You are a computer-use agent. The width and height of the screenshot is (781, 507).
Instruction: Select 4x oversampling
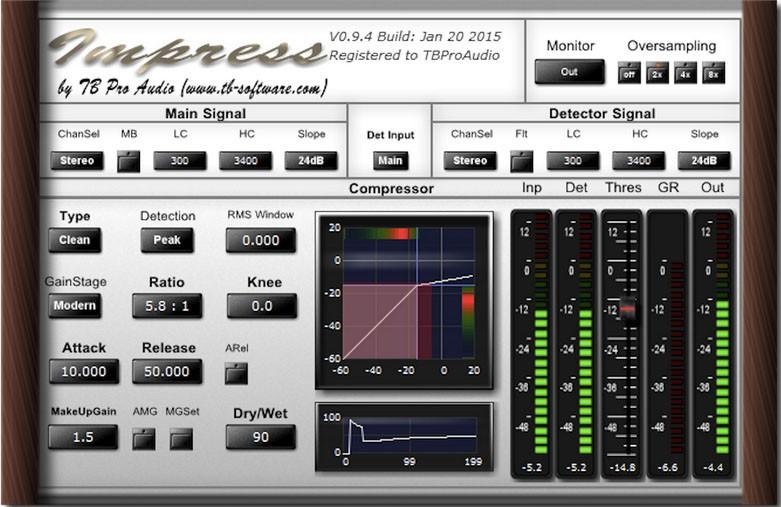coord(685,73)
